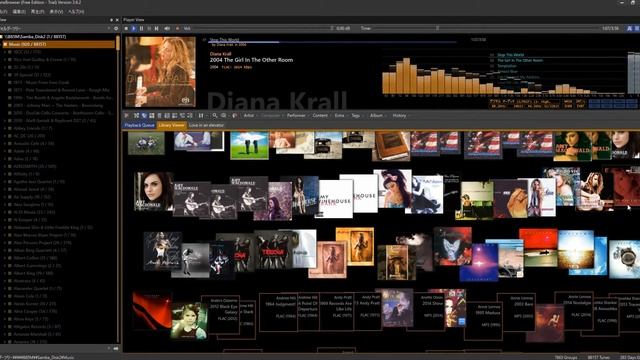Open the 表示 menu
640x360 pixels.
pyautogui.click(x=56, y=12)
